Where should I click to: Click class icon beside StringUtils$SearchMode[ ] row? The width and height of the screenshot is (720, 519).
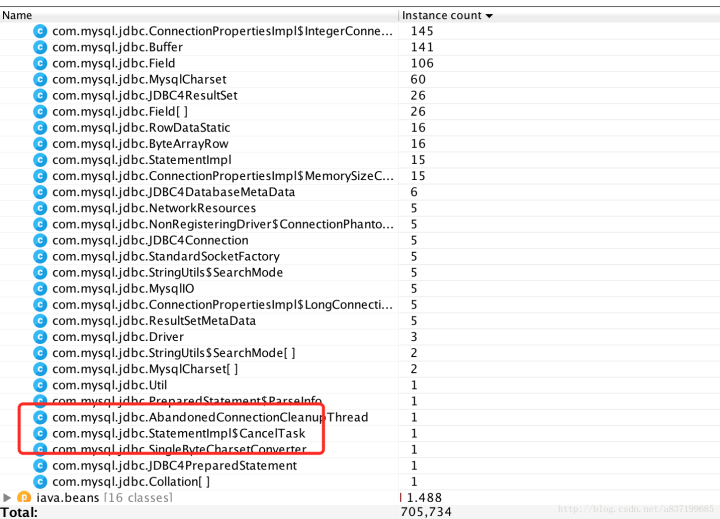pos(40,353)
